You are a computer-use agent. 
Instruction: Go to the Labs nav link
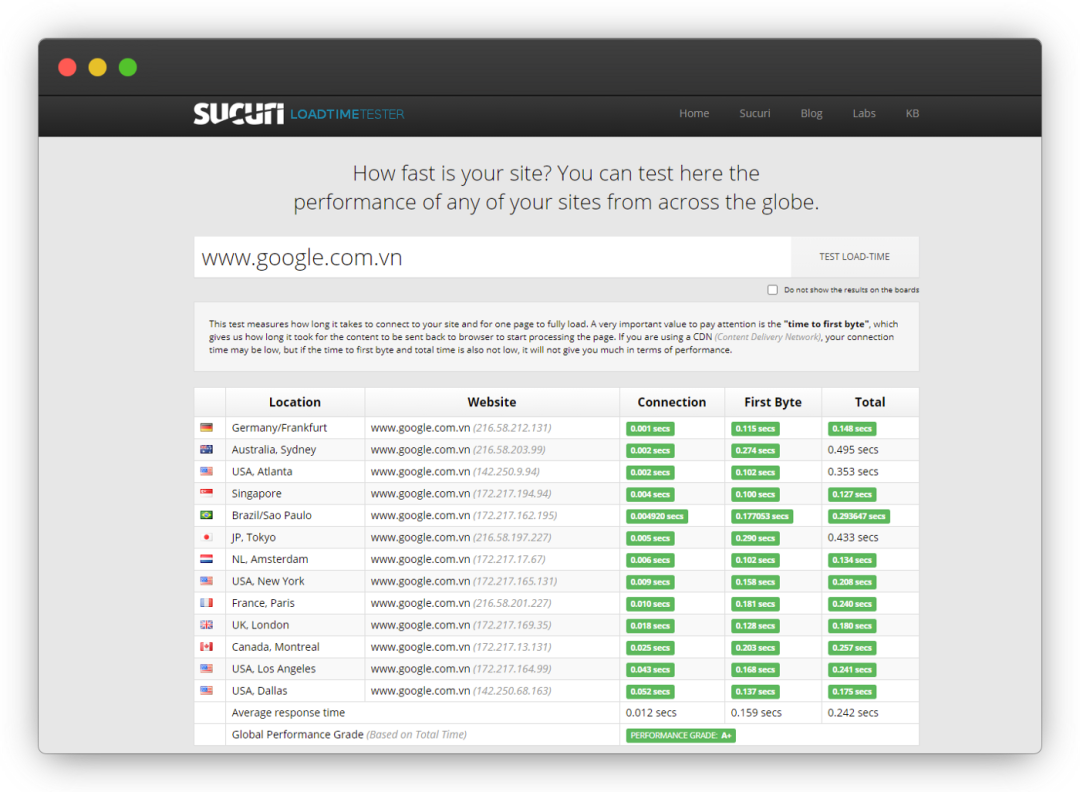pos(864,114)
